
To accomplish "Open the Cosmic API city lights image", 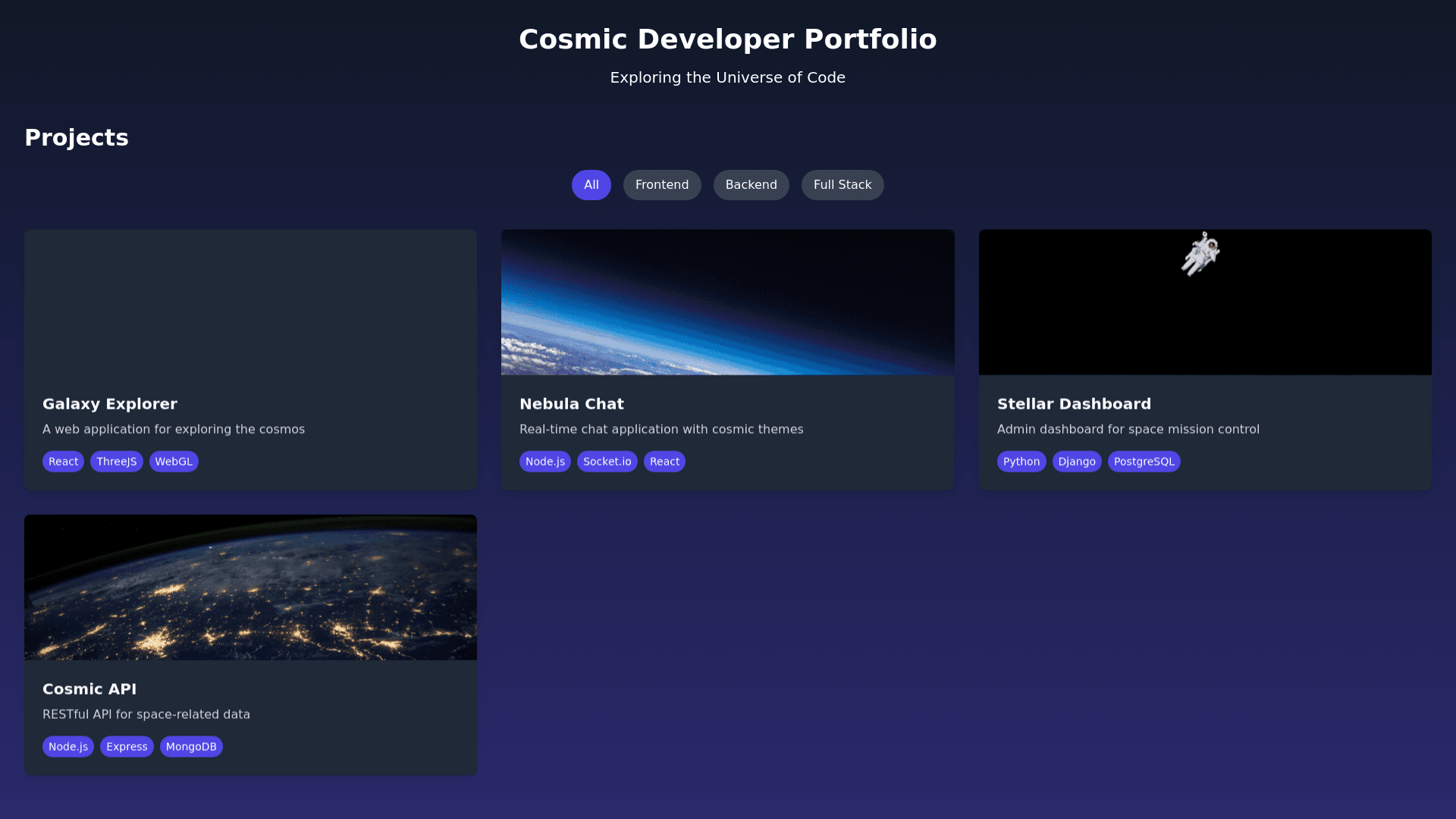I will click(250, 587).
